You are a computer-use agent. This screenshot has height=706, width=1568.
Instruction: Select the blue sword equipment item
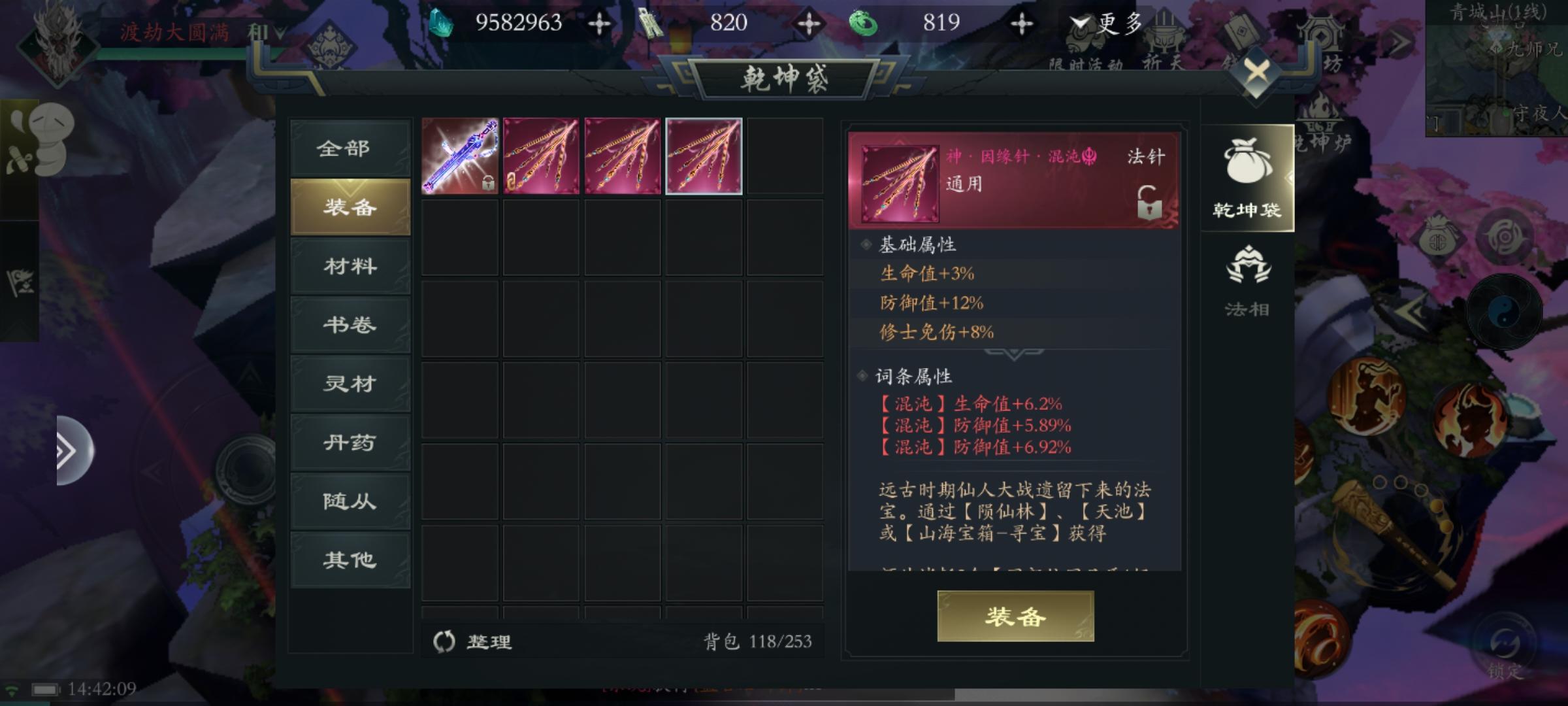coord(460,156)
